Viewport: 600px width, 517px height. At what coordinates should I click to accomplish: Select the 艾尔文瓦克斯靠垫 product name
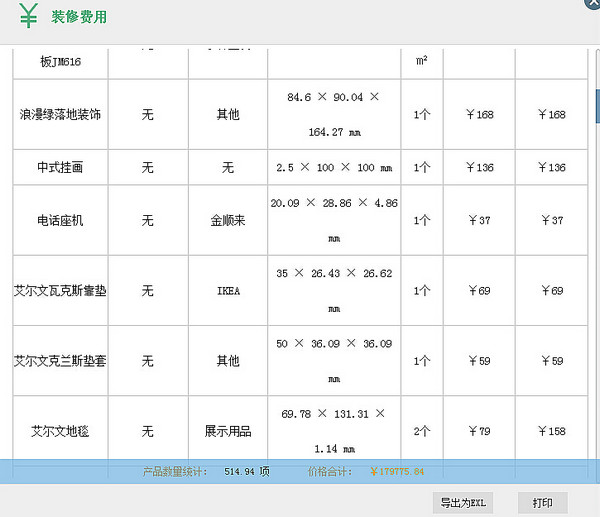click(60, 290)
